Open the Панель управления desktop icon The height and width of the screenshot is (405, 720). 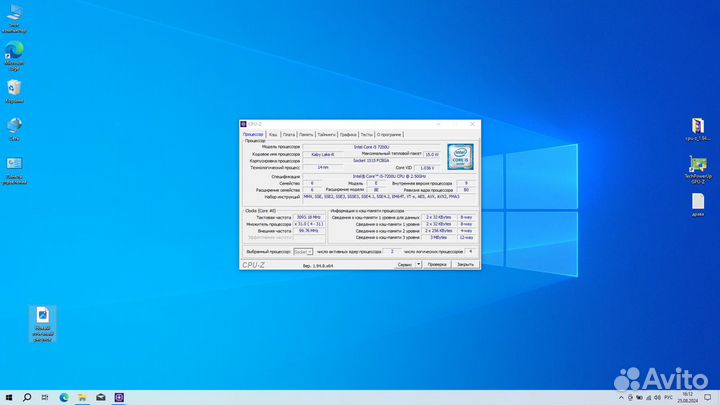(x=14, y=171)
